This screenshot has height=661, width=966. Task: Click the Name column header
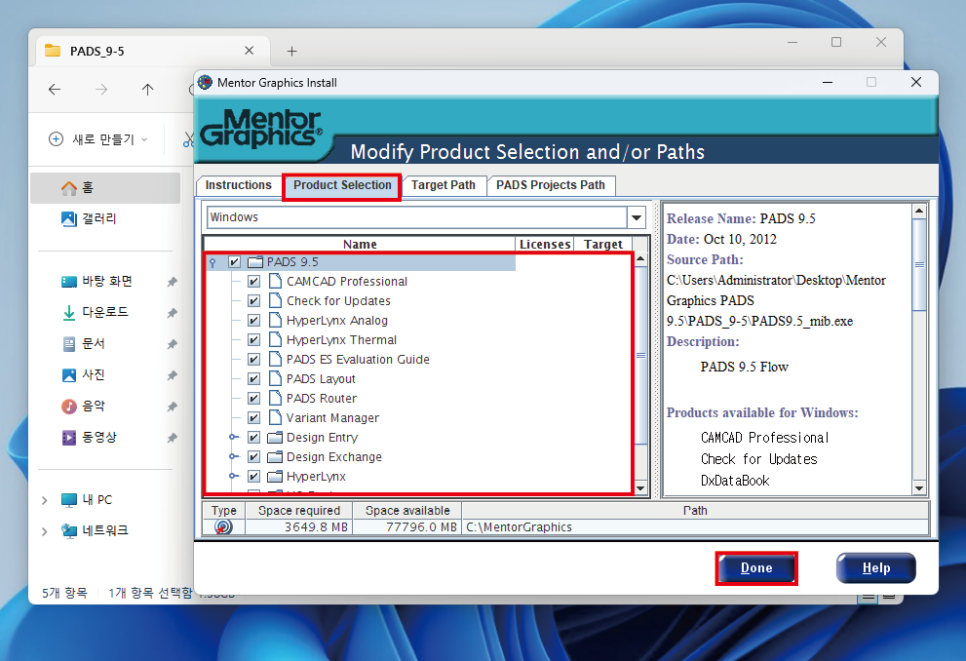pos(360,245)
